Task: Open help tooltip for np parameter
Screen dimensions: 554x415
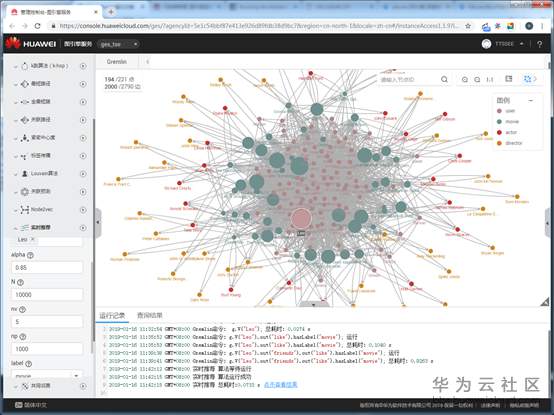Action: coord(23,337)
